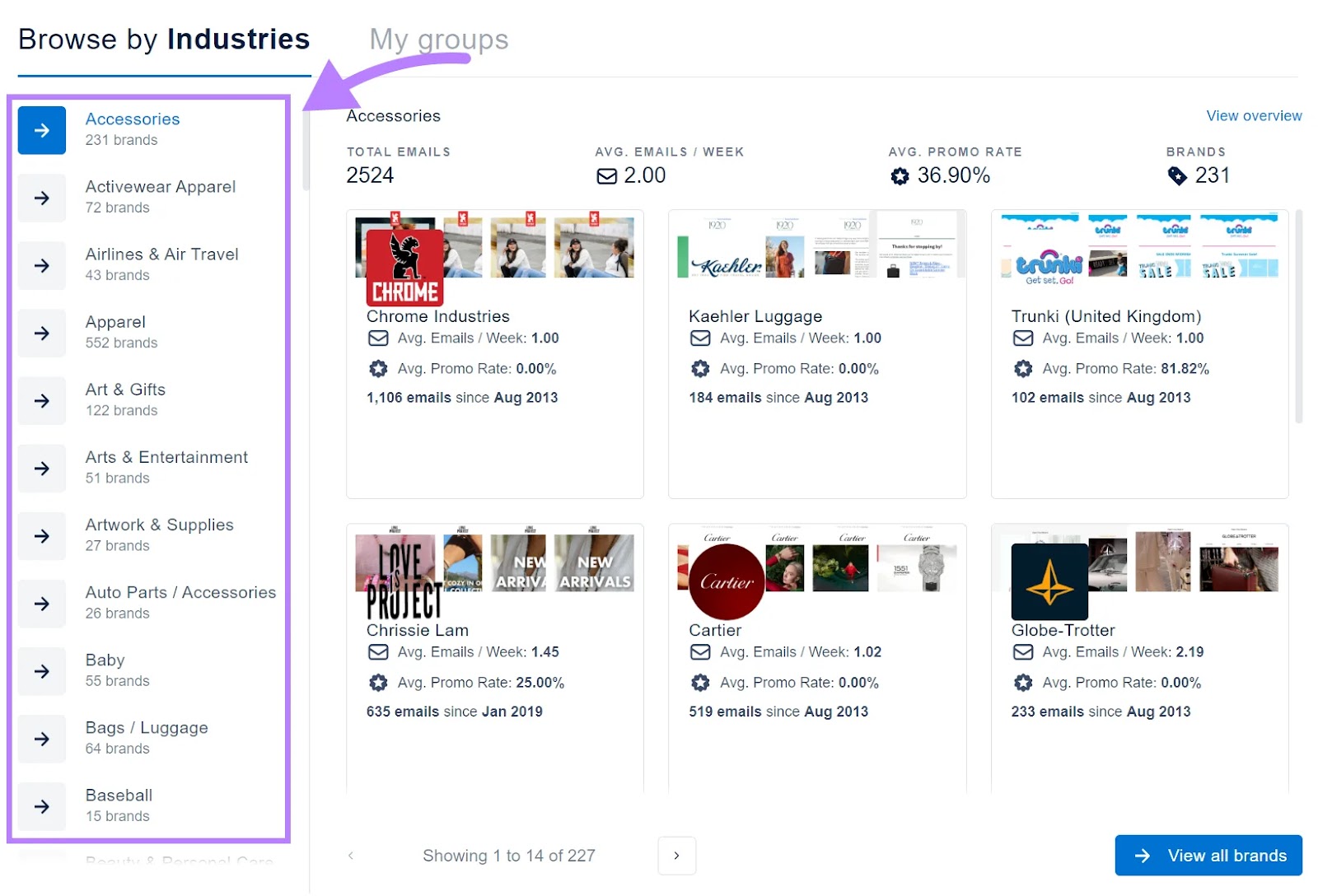Open the View overview link
The width and height of the screenshot is (1318, 896).
point(1254,115)
